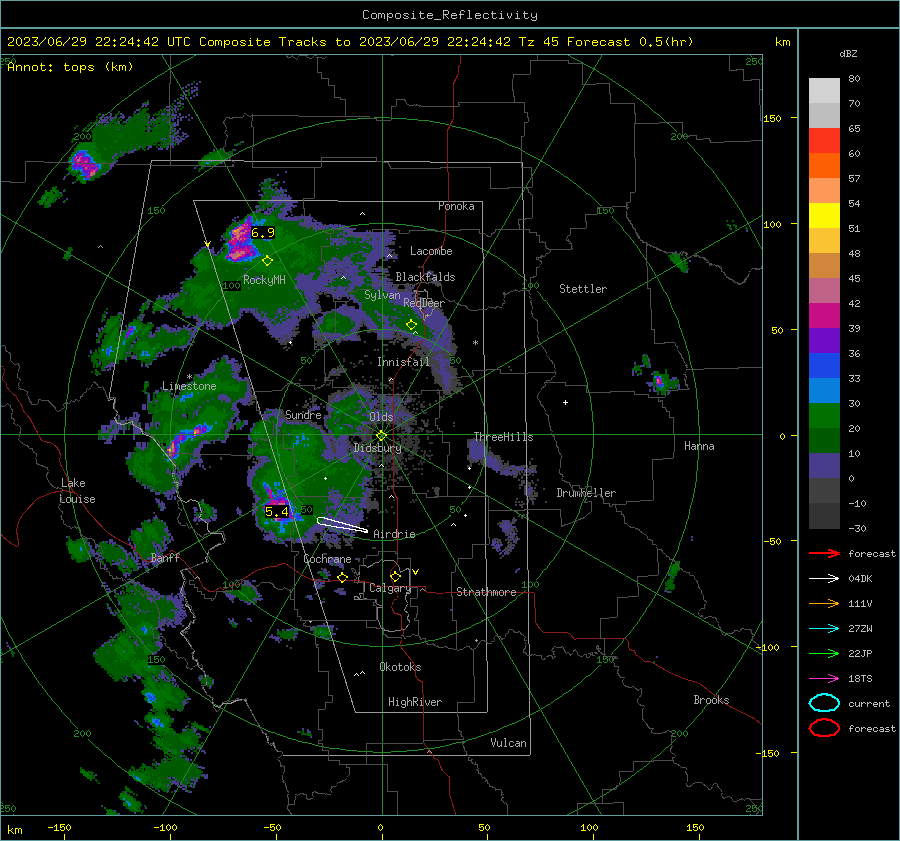Pick the red 65 dBZ color swatch

tap(824, 141)
